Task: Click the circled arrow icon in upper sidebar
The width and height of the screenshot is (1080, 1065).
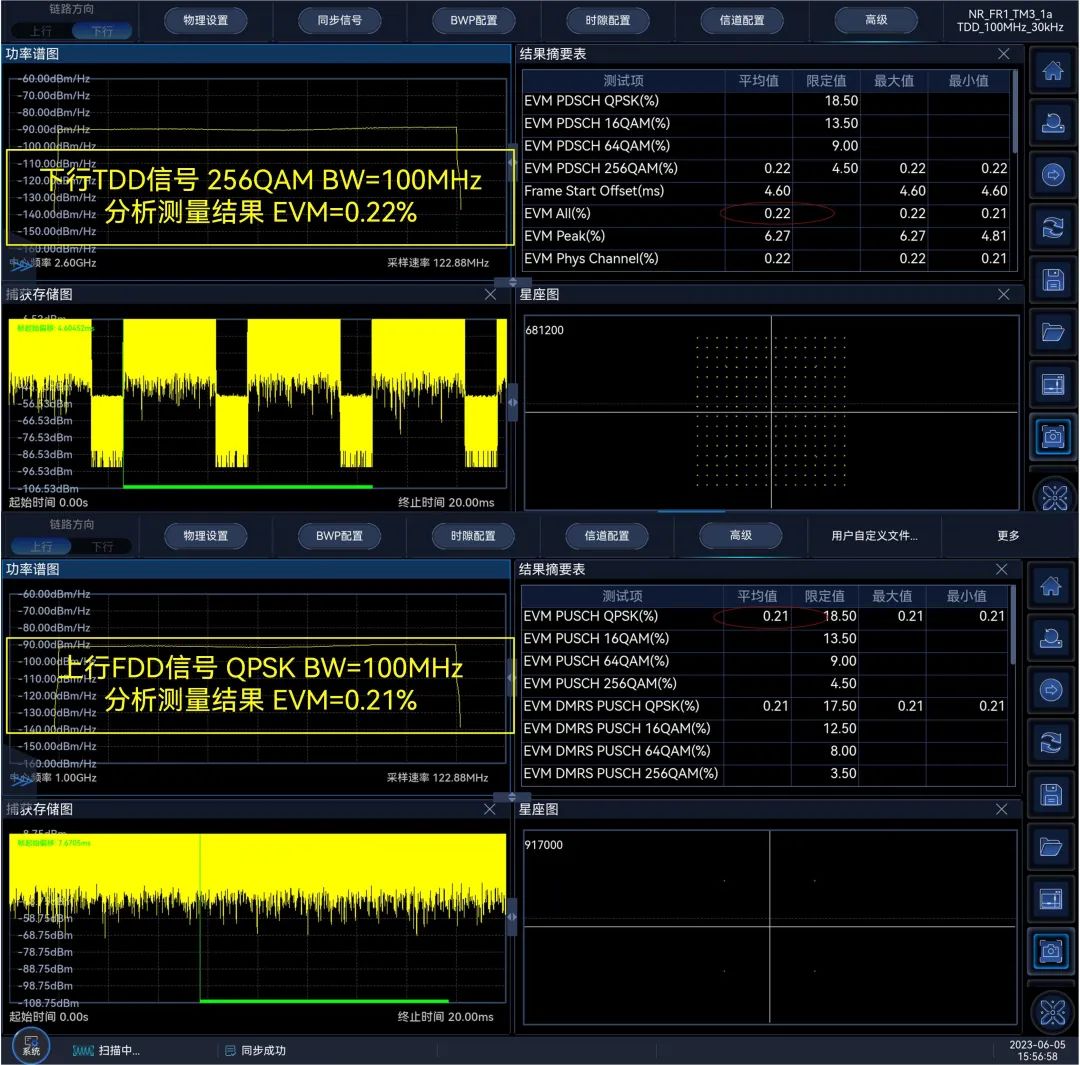Action: click(x=1052, y=175)
